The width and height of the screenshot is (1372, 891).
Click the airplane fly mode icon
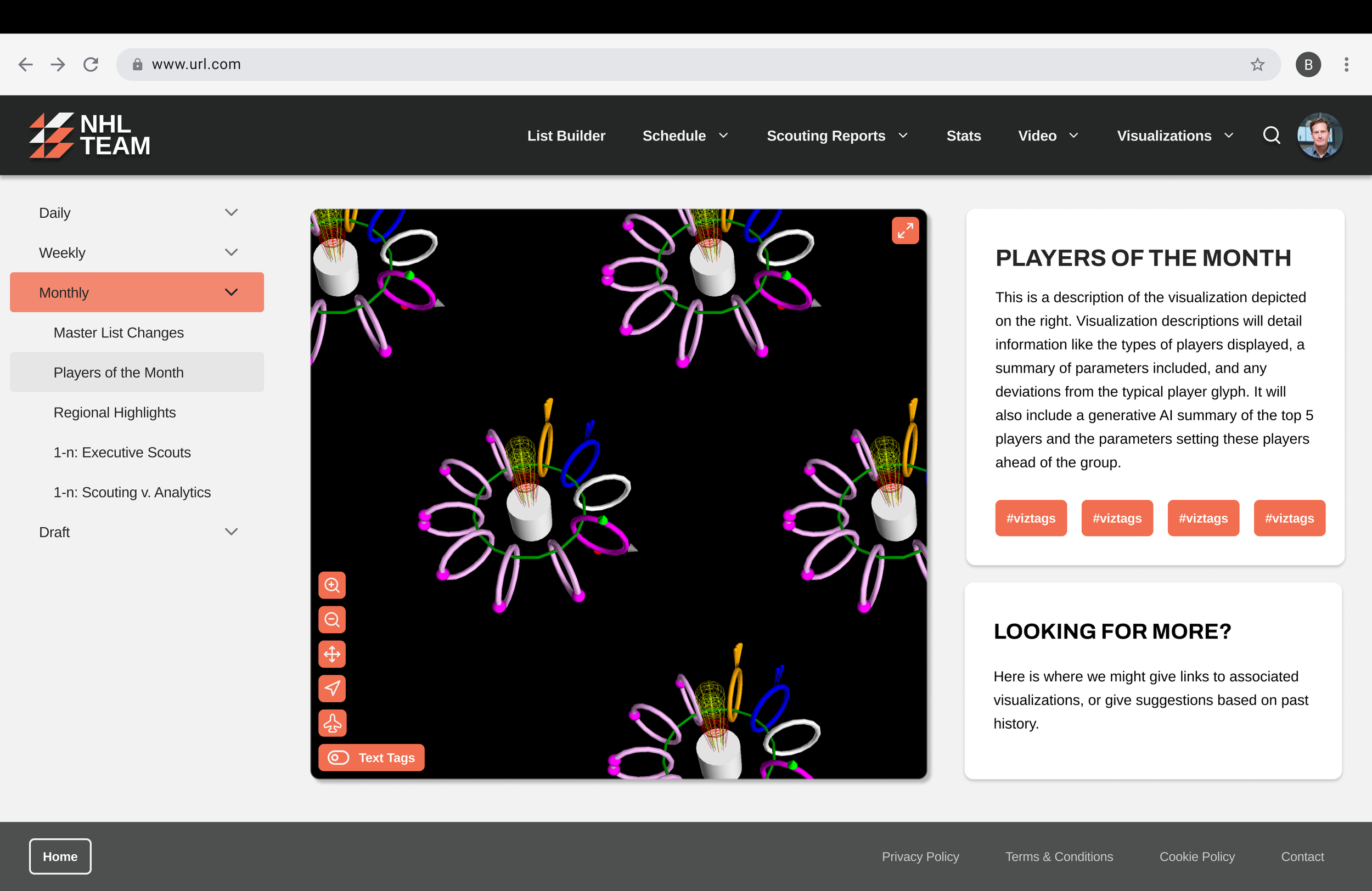[332, 723]
